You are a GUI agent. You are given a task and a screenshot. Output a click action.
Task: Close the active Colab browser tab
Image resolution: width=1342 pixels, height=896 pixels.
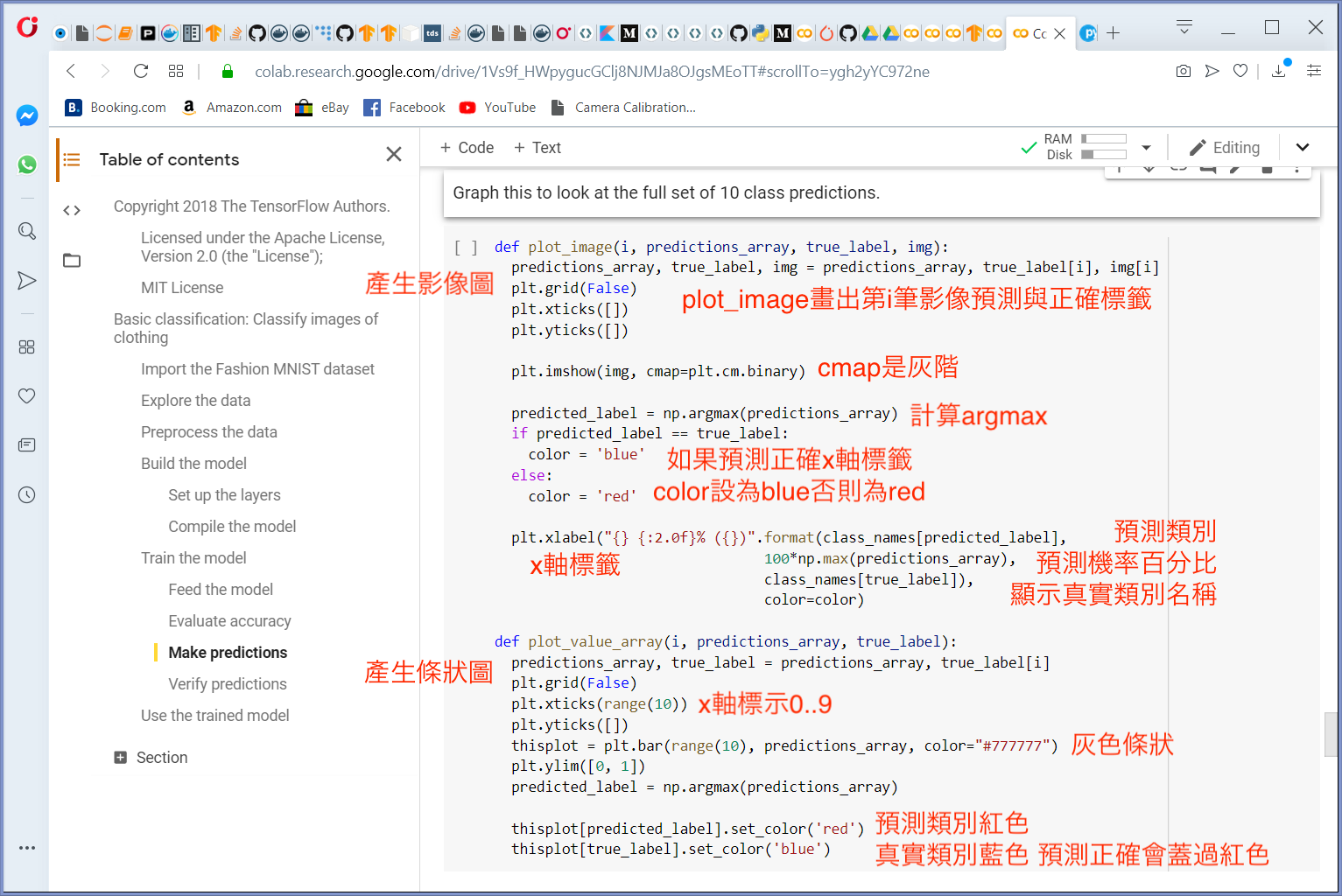click(x=1060, y=33)
